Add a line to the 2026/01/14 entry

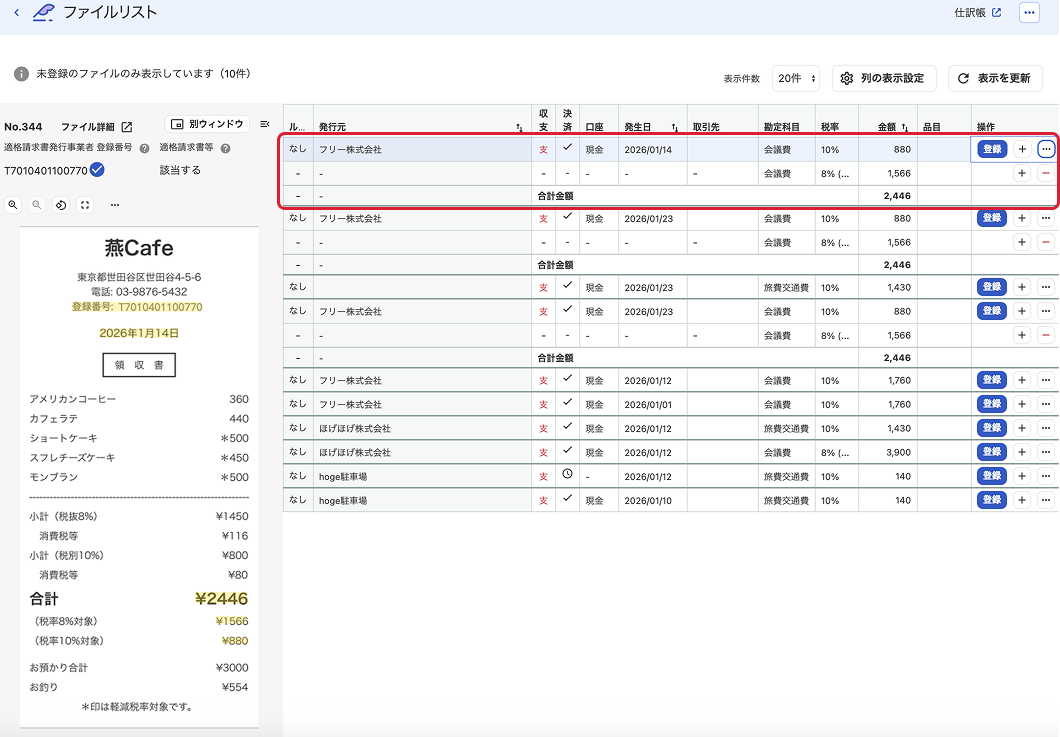(1022, 149)
